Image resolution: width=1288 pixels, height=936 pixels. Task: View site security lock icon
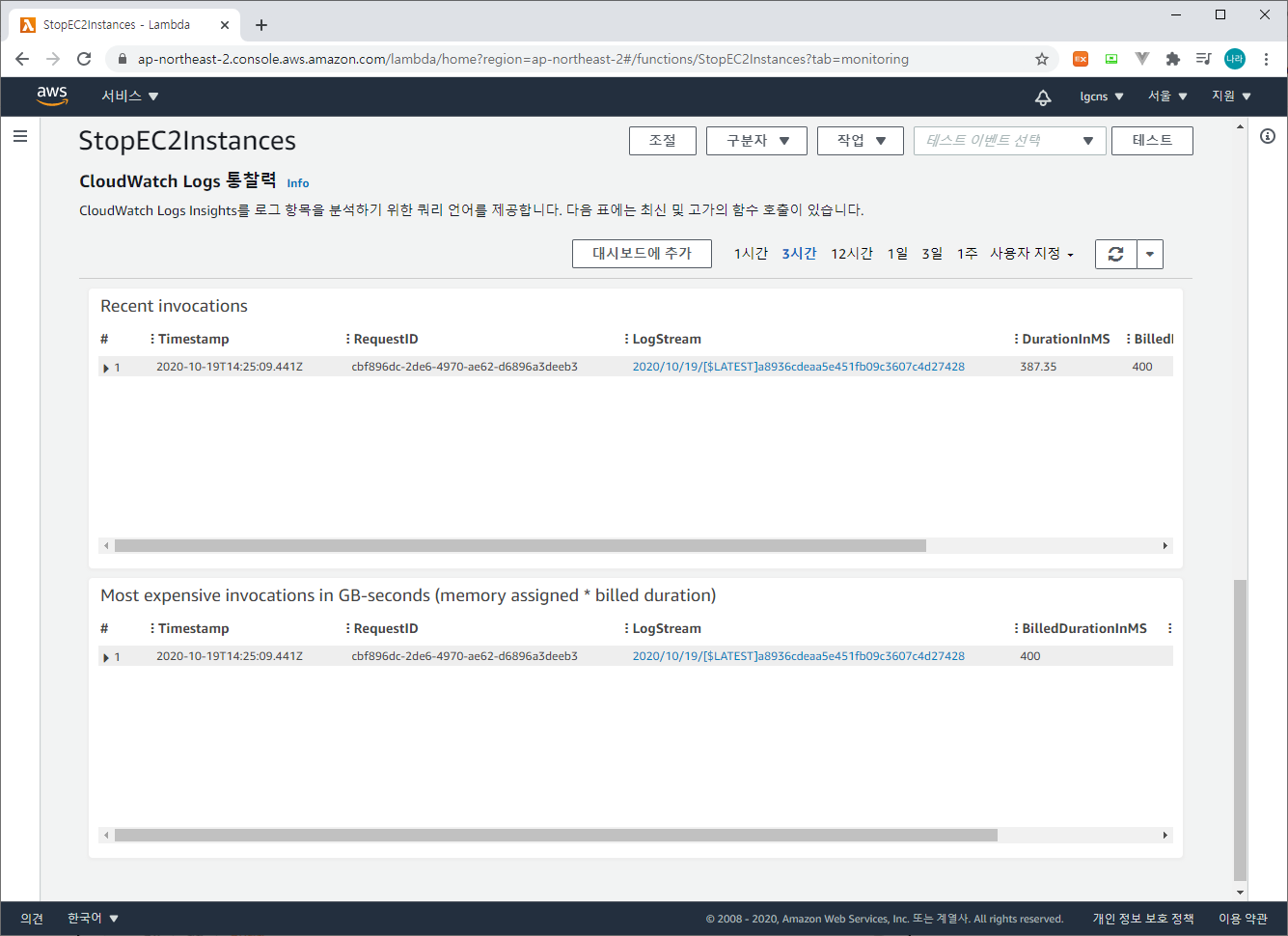pos(122,59)
